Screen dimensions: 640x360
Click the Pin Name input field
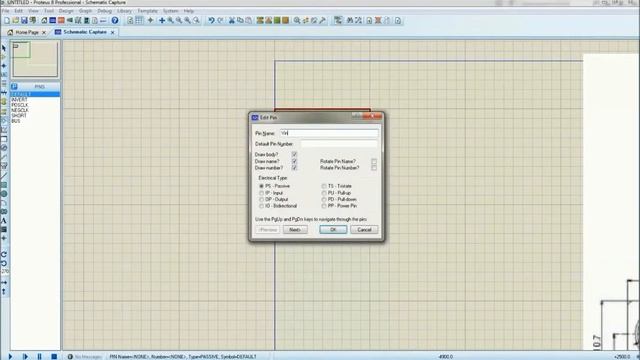pyautogui.click(x=329, y=133)
